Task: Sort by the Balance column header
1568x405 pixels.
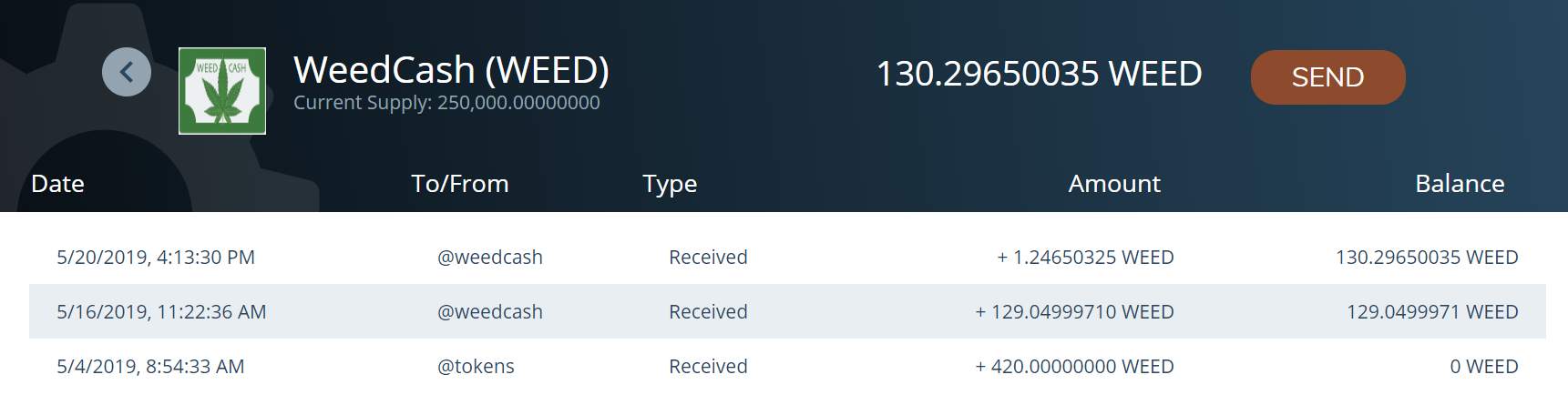Action: (1460, 184)
